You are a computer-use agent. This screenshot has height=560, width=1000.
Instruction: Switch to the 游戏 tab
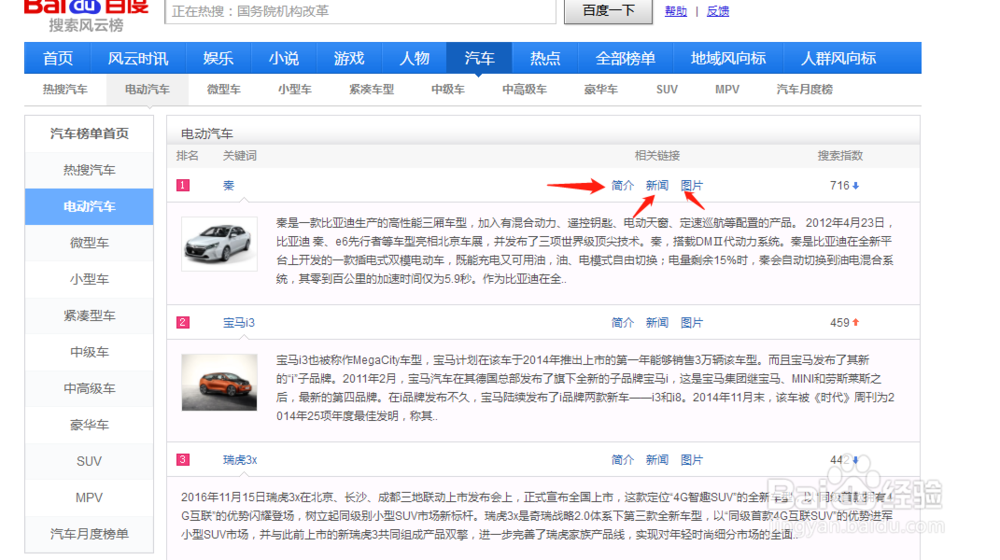(x=349, y=58)
